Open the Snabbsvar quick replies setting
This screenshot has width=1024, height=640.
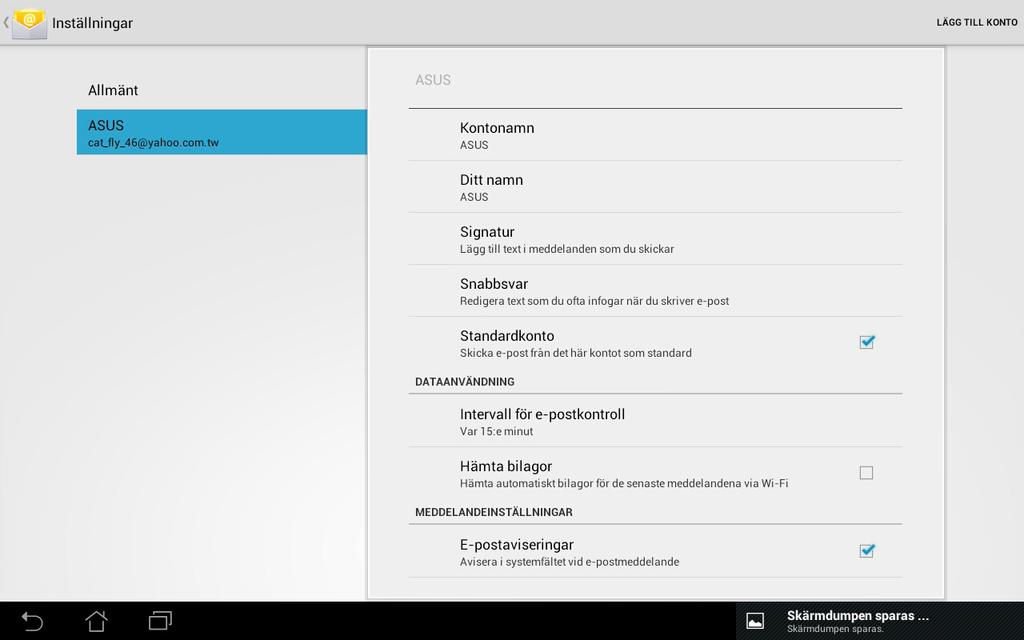pos(655,291)
